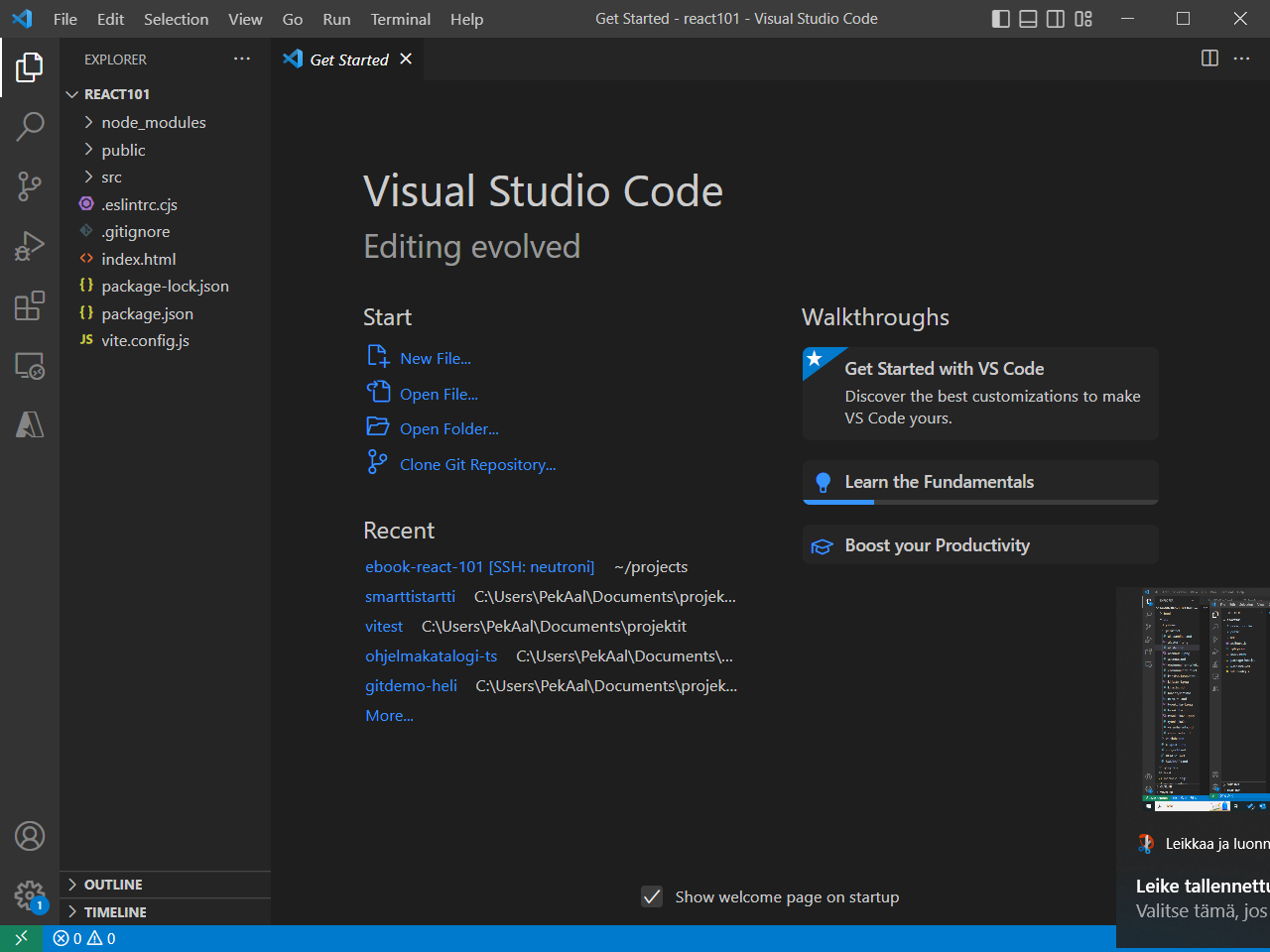The width and height of the screenshot is (1270, 952).
Task: Click the Open File... link
Action: (x=439, y=395)
